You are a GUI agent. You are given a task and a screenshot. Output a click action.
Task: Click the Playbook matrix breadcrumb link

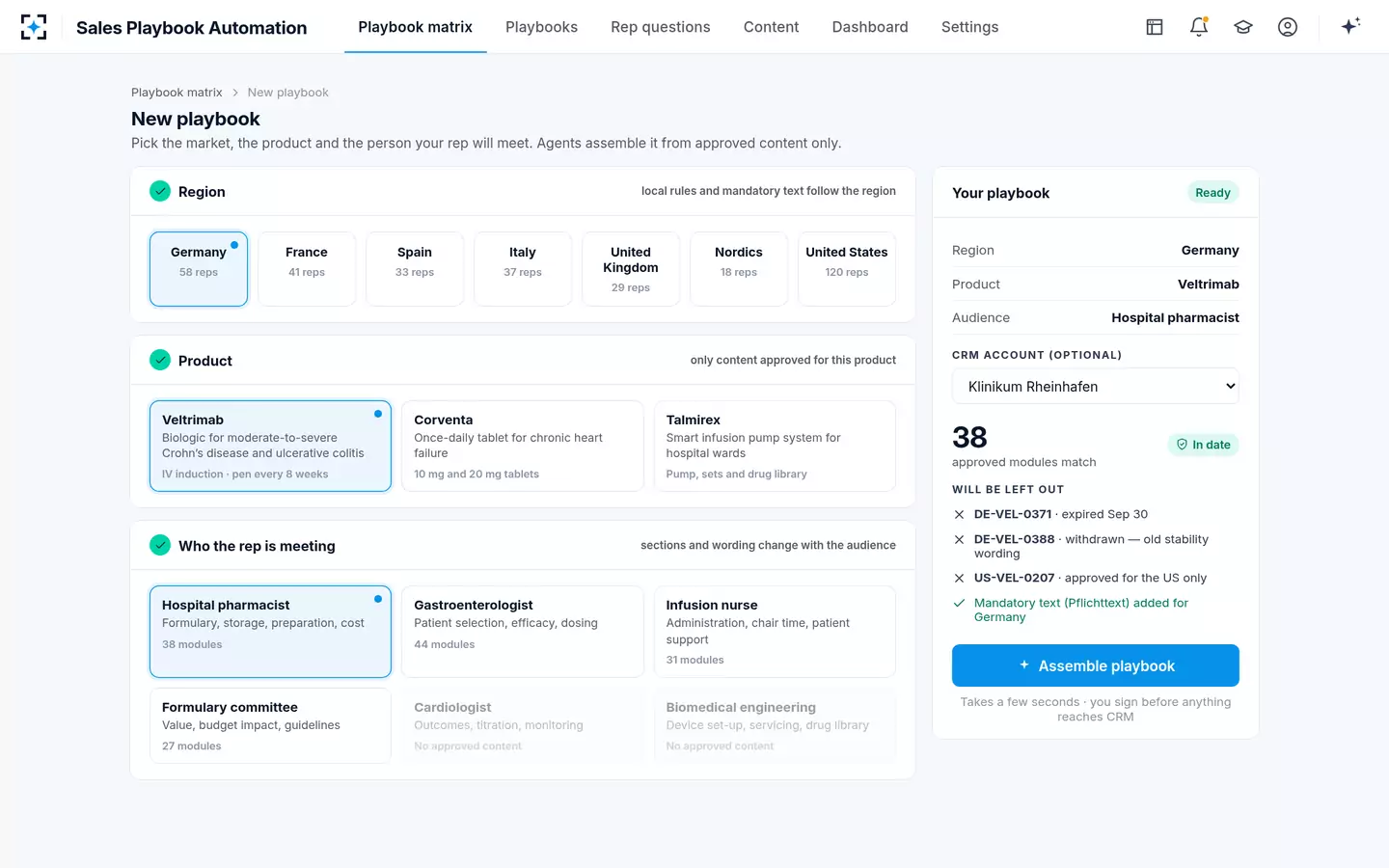177,93
